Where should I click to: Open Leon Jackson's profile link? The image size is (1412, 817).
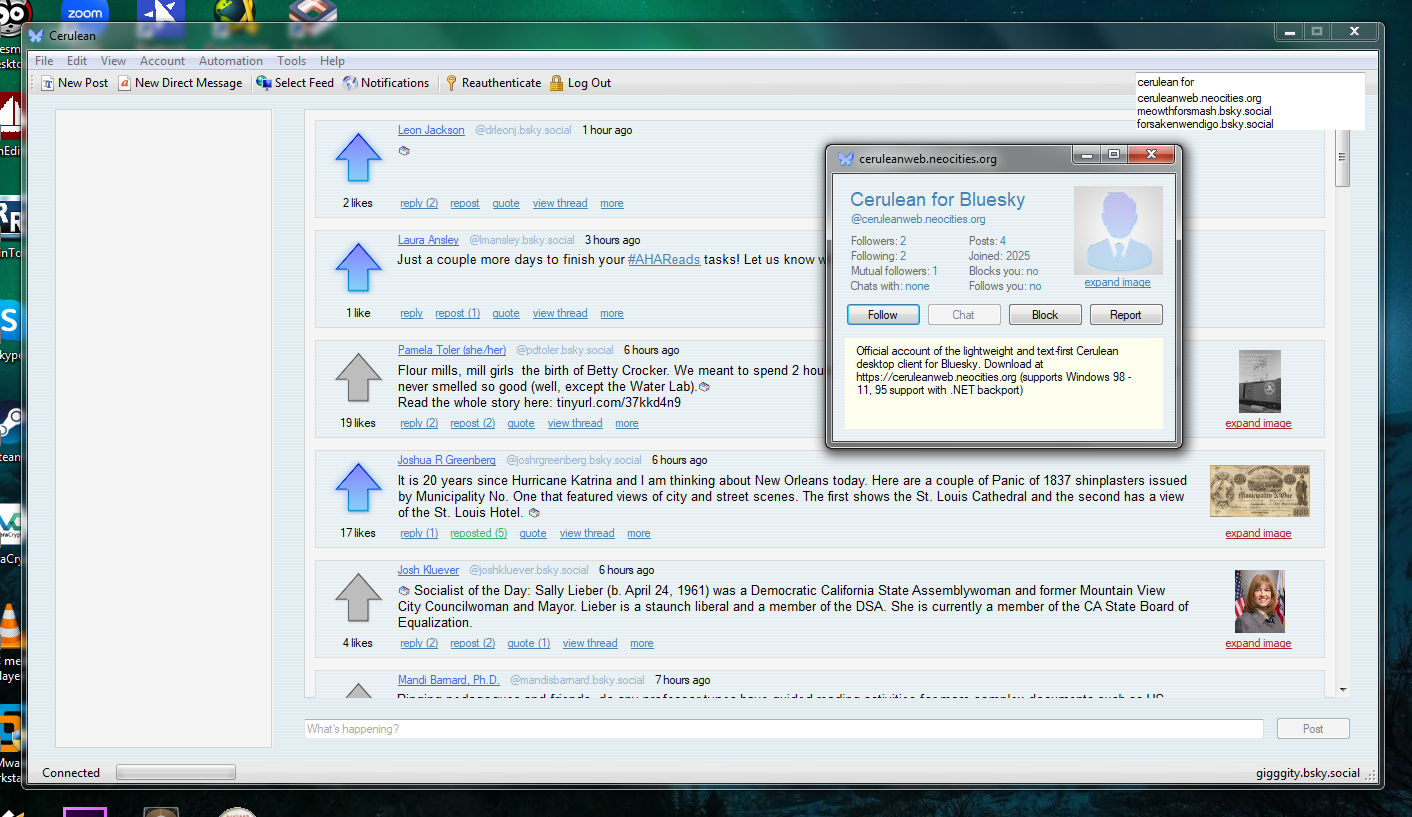coord(431,130)
